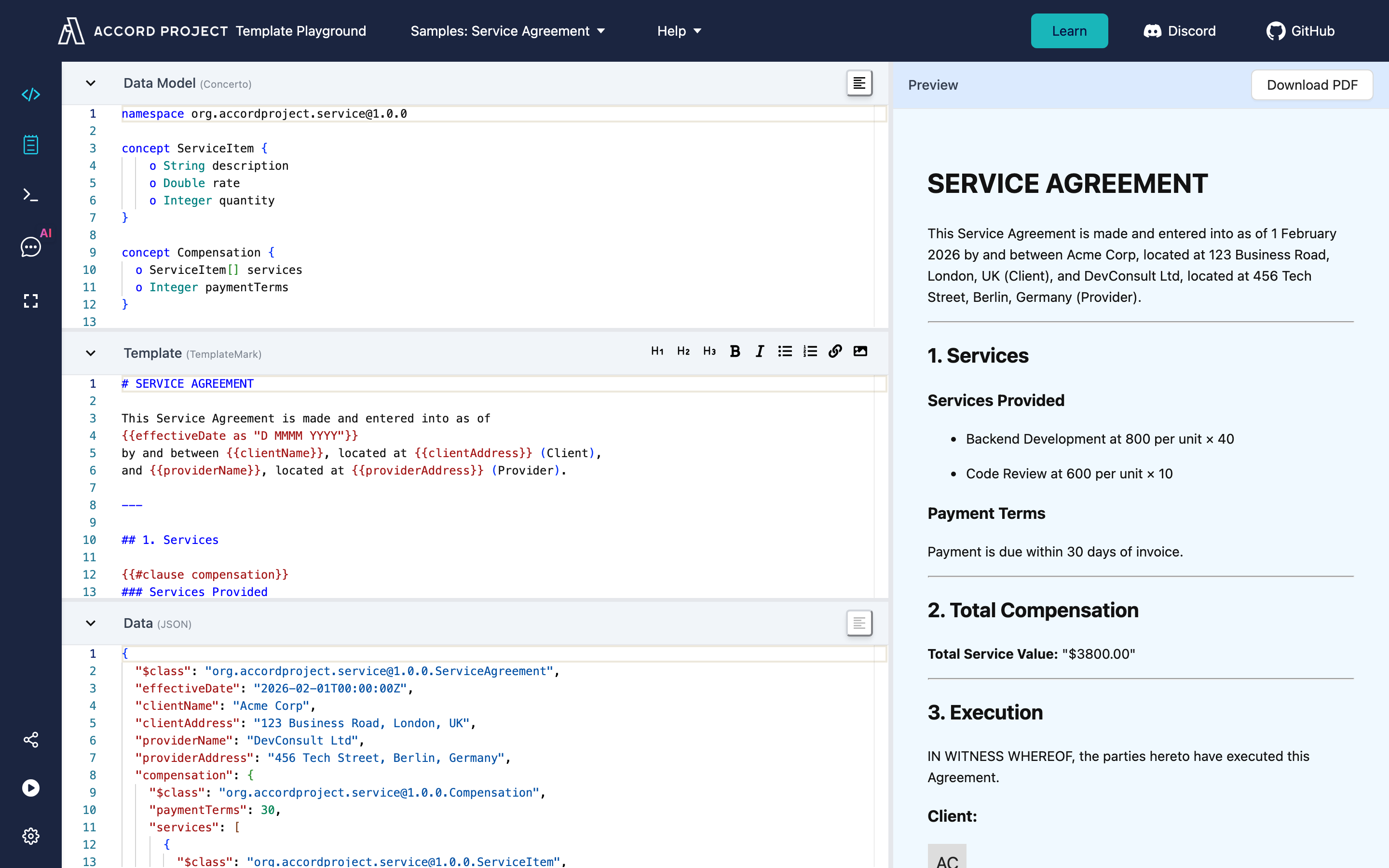Collapse the Data JSON section
1389x868 pixels.
pyautogui.click(x=91, y=623)
